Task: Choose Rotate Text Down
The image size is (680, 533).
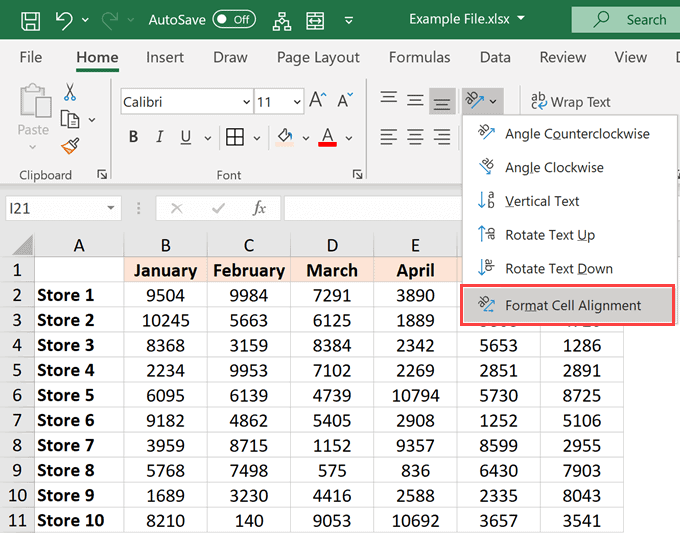Action: click(x=569, y=269)
